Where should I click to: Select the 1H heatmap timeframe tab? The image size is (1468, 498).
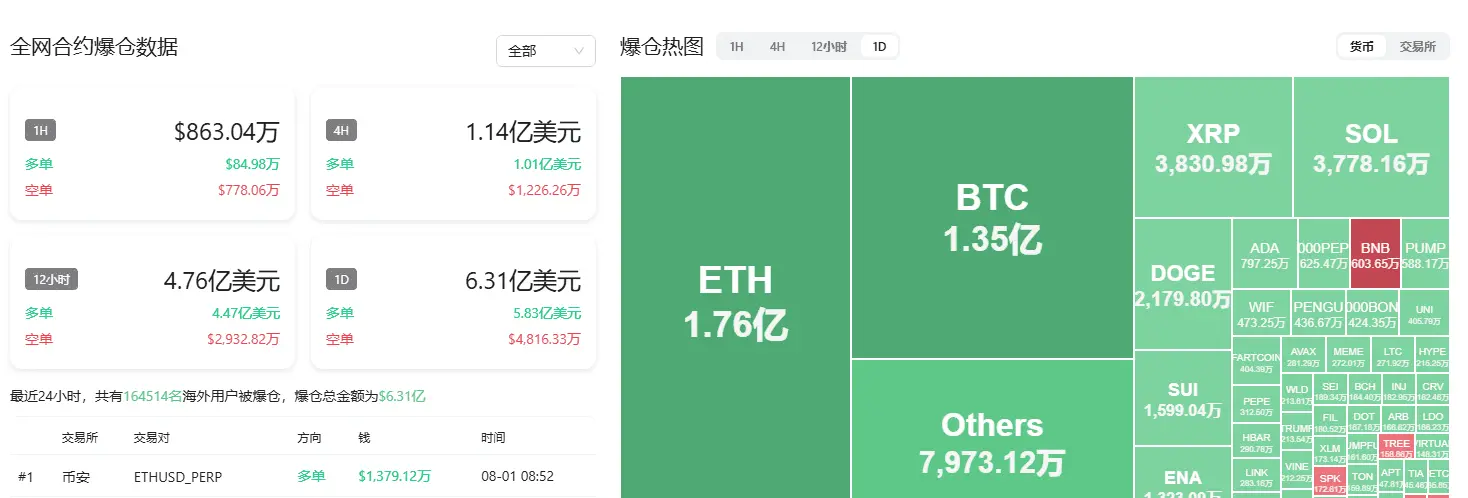tap(736, 47)
